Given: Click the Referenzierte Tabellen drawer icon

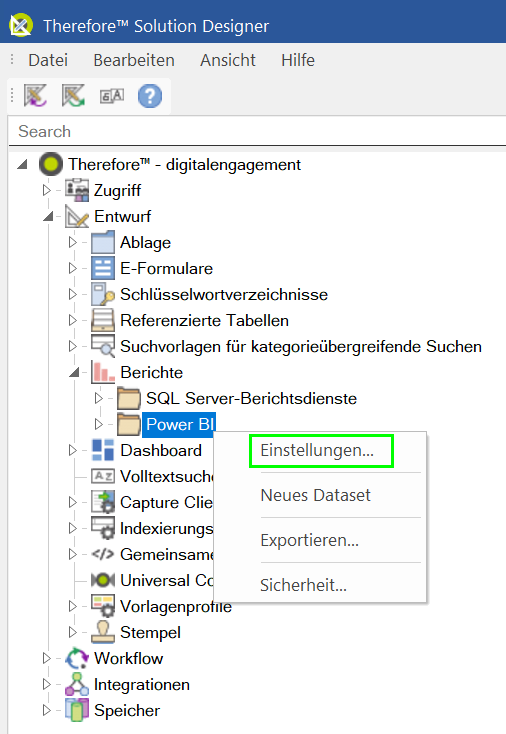Looking at the screenshot, I should pyautogui.click(x=103, y=320).
